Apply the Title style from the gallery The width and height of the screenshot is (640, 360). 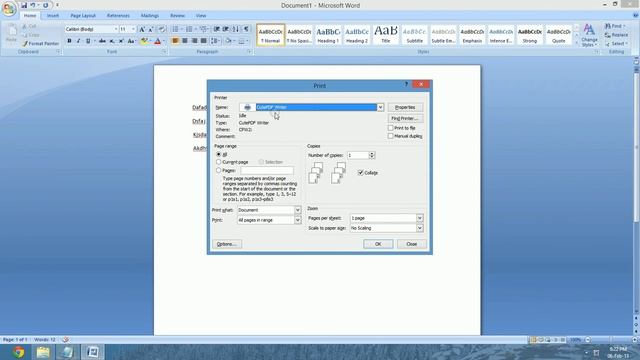tap(385, 35)
